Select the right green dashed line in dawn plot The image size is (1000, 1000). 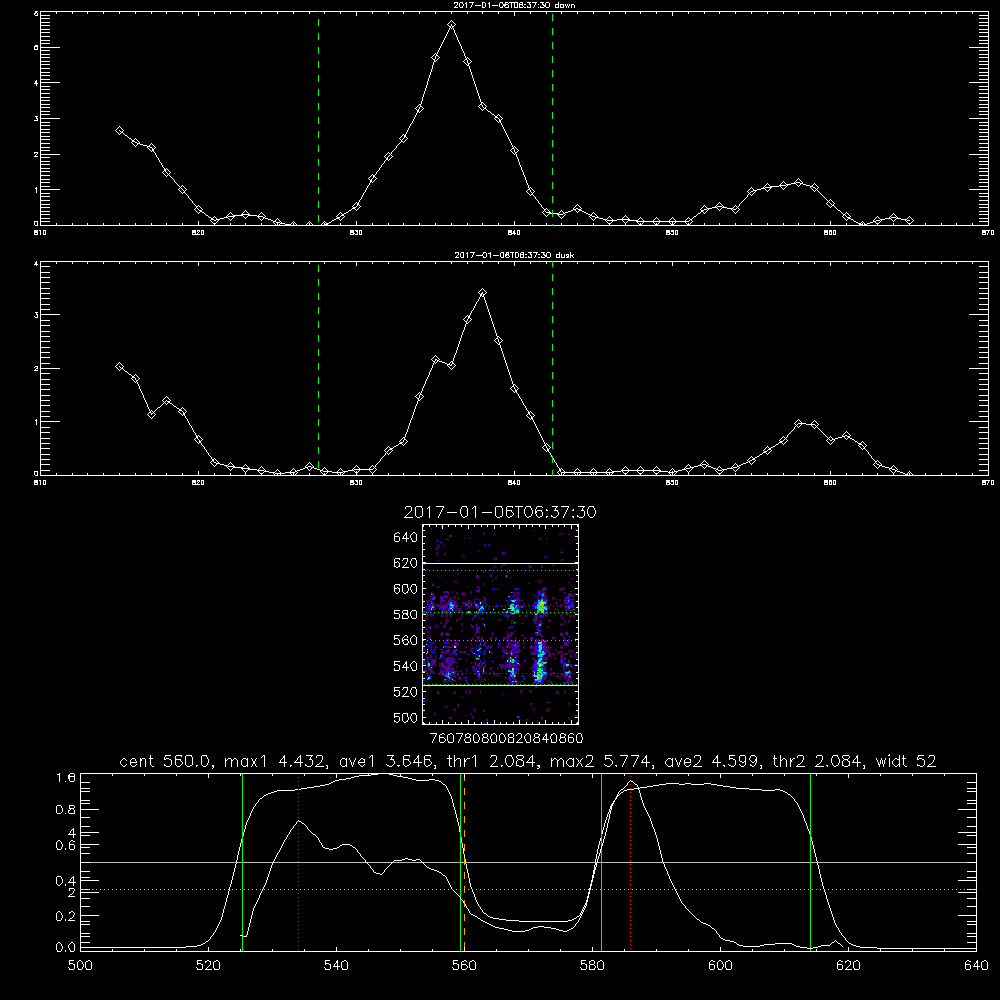(552, 118)
